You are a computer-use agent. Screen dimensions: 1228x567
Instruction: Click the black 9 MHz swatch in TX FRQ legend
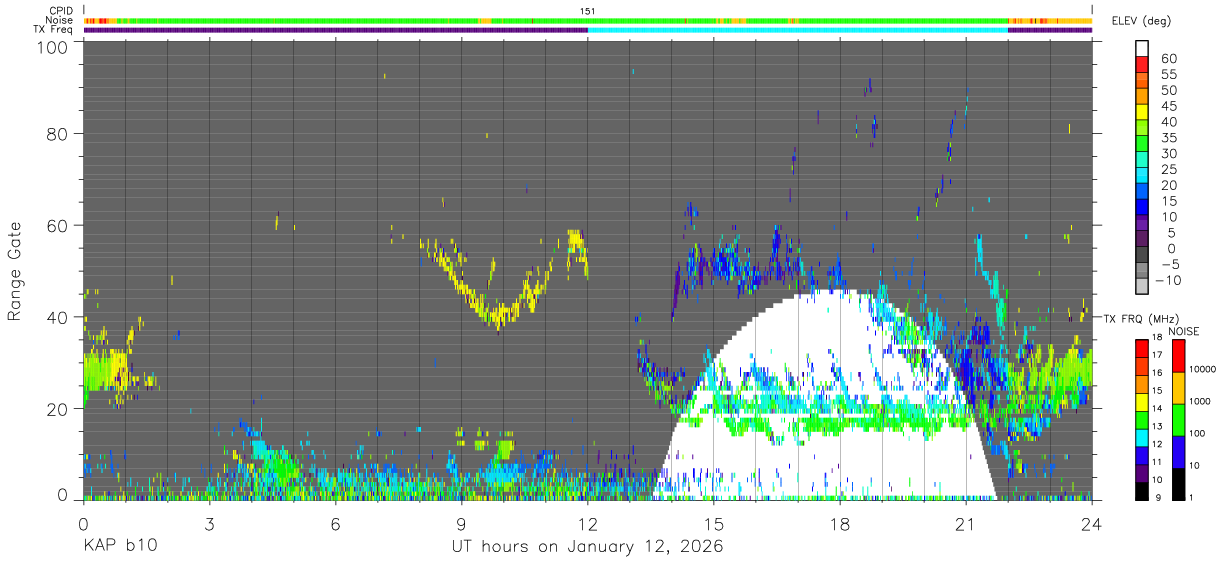[1142, 490]
